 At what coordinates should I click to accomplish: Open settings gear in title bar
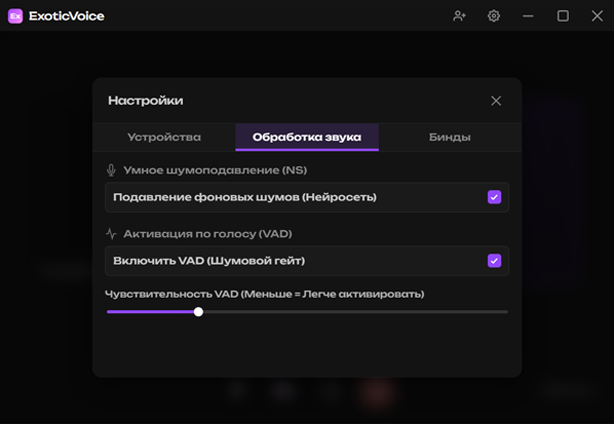pos(493,16)
